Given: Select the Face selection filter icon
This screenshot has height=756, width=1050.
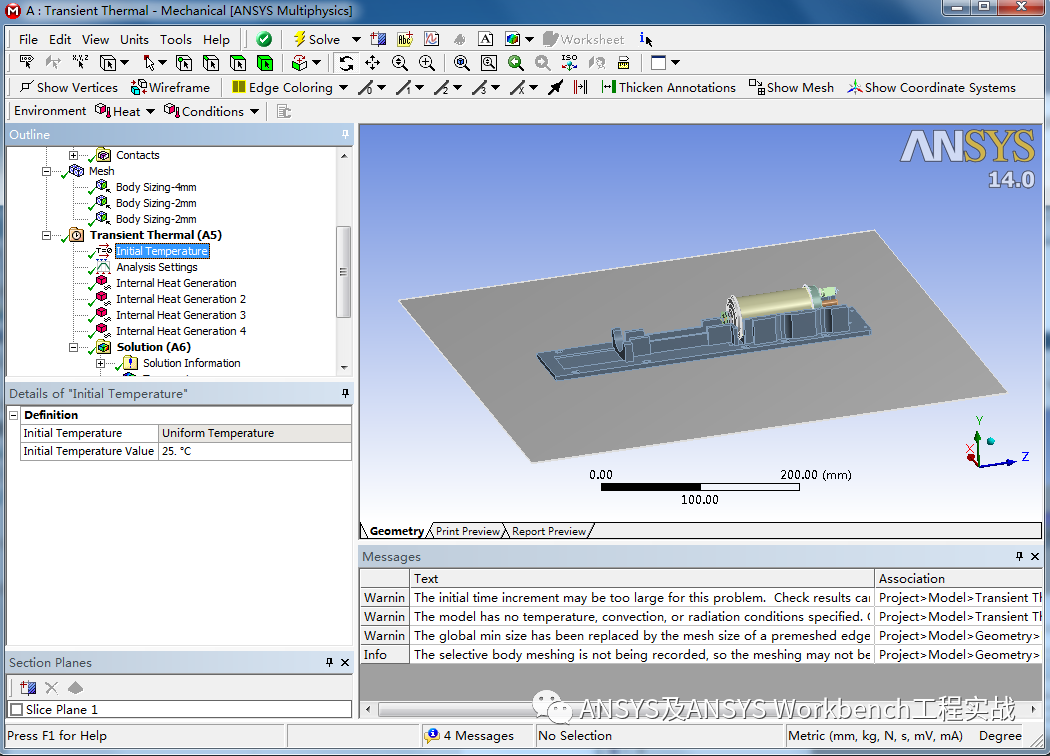Looking at the screenshot, I should click(238, 63).
